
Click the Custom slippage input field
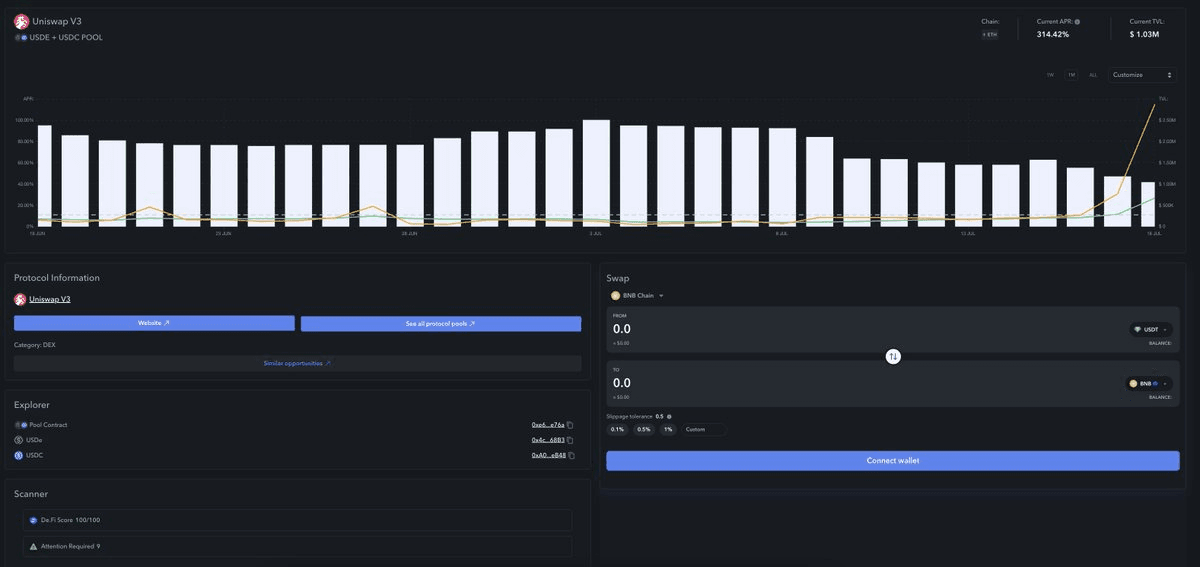(704, 429)
